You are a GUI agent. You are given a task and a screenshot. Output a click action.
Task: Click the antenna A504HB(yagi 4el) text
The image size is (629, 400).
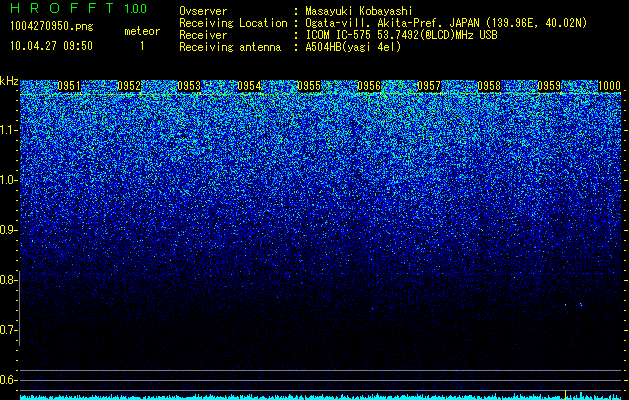point(353,47)
